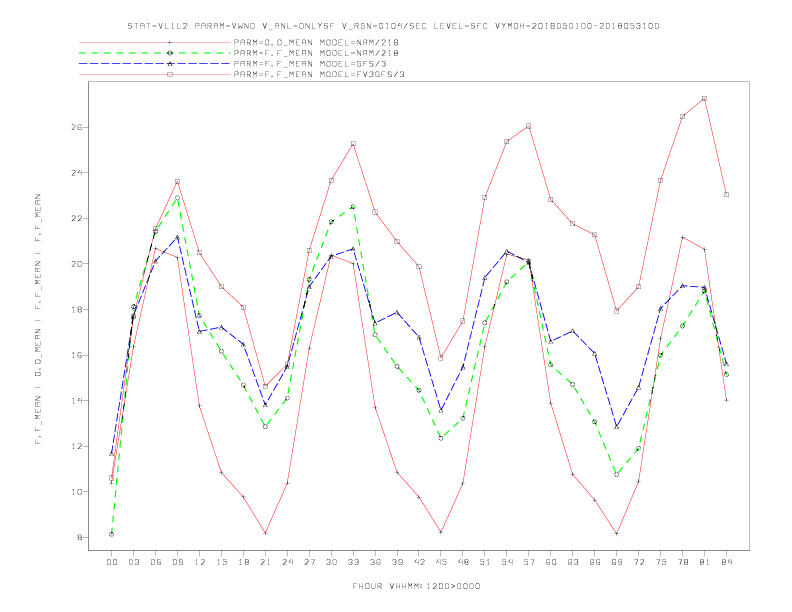Click the plus marker in the O.O_MEAN NAM/218 legend line
The width and height of the screenshot is (792, 612).
pyautogui.click(x=170, y=42)
